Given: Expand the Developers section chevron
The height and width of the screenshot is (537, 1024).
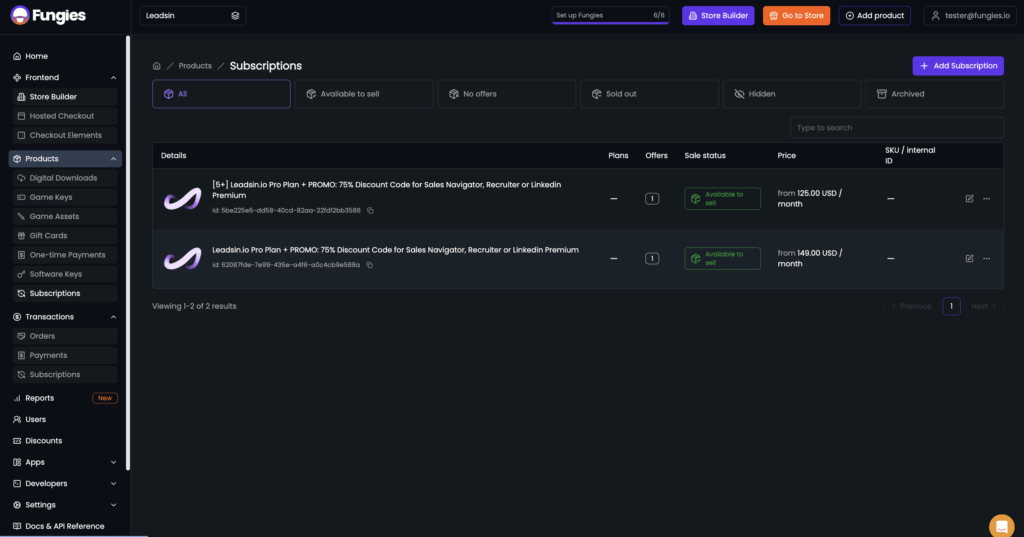Looking at the screenshot, I should coord(114,484).
